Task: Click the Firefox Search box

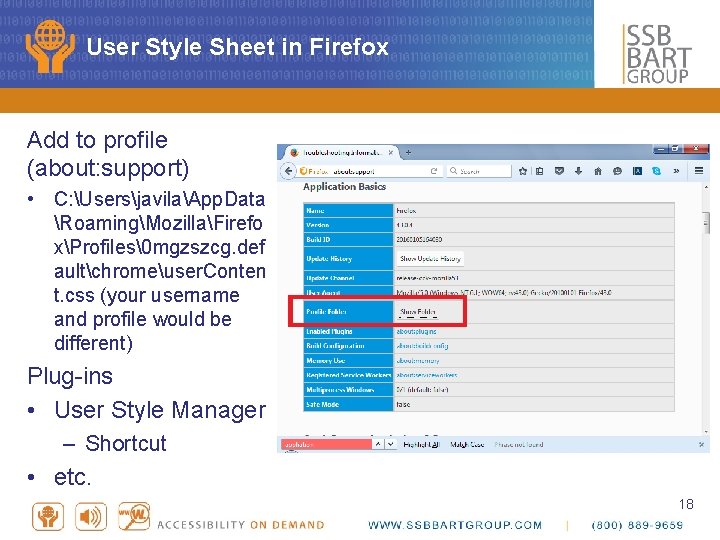Action: tap(478, 171)
